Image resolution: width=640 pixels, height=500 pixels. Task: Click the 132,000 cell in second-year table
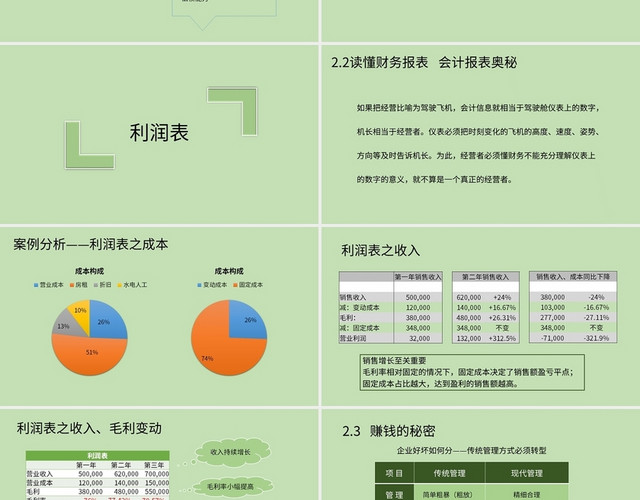tap(469, 338)
